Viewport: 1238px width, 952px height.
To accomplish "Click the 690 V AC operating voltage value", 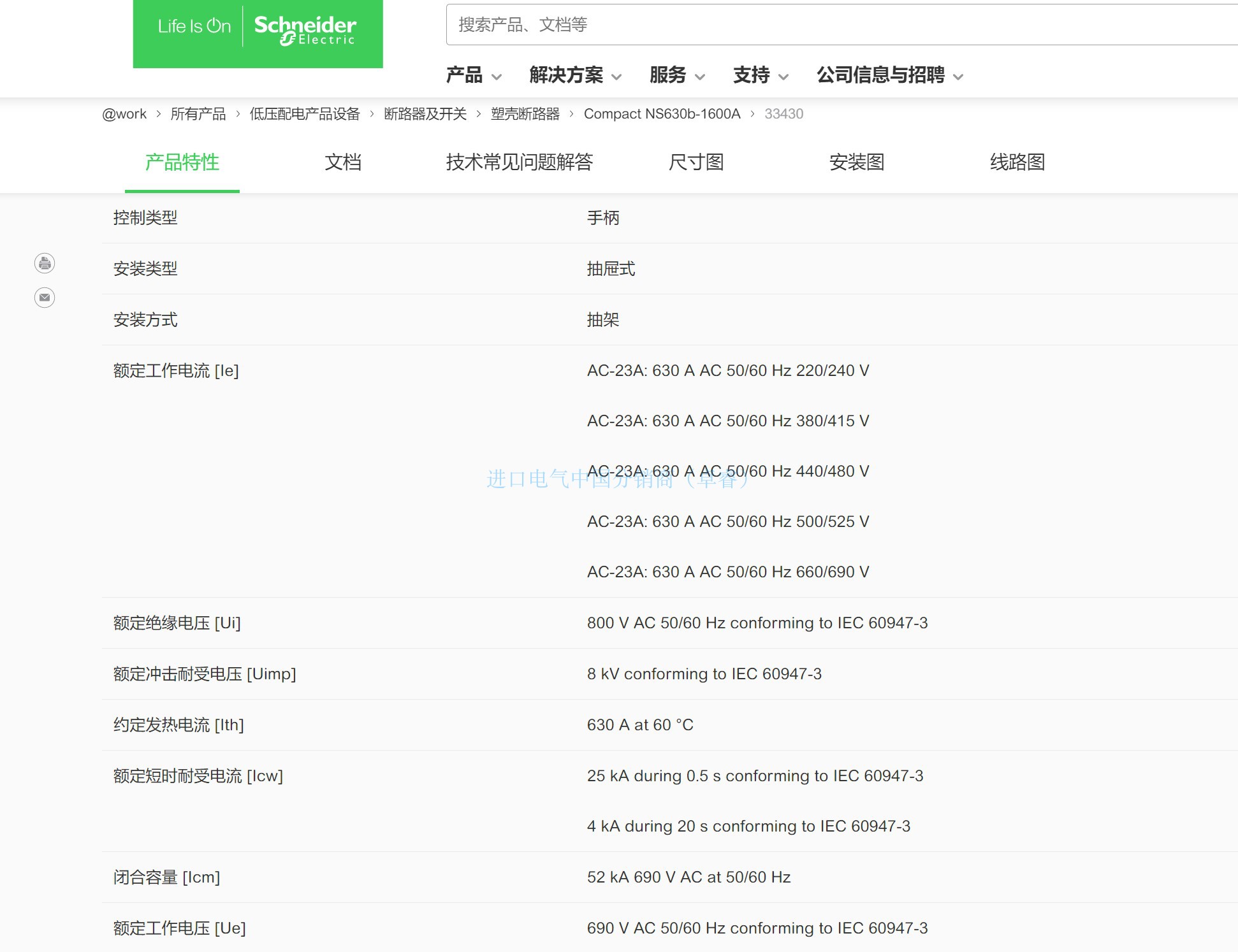I will pyautogui.click(x=757, y=928).
